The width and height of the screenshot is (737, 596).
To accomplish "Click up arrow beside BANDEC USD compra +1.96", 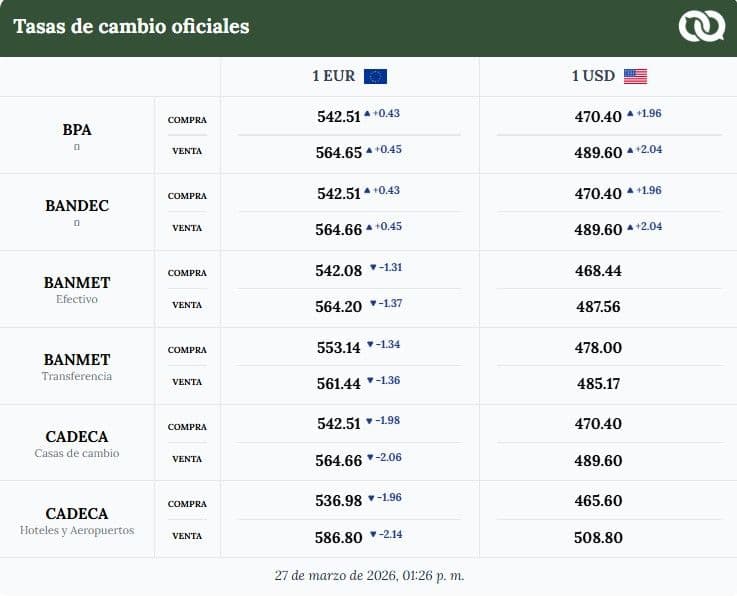I will coord(630,191).
